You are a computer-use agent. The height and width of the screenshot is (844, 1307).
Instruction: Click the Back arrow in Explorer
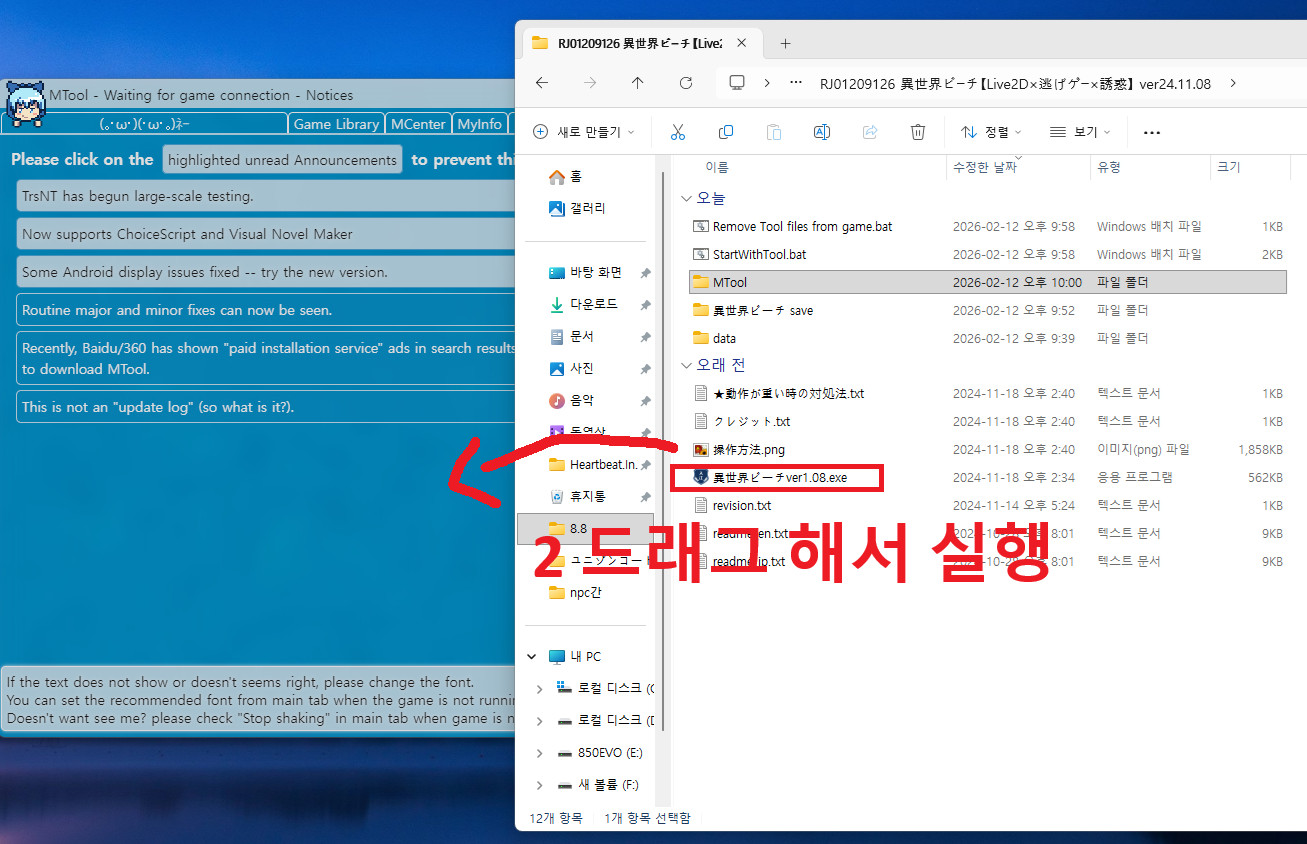coord(542,83)
